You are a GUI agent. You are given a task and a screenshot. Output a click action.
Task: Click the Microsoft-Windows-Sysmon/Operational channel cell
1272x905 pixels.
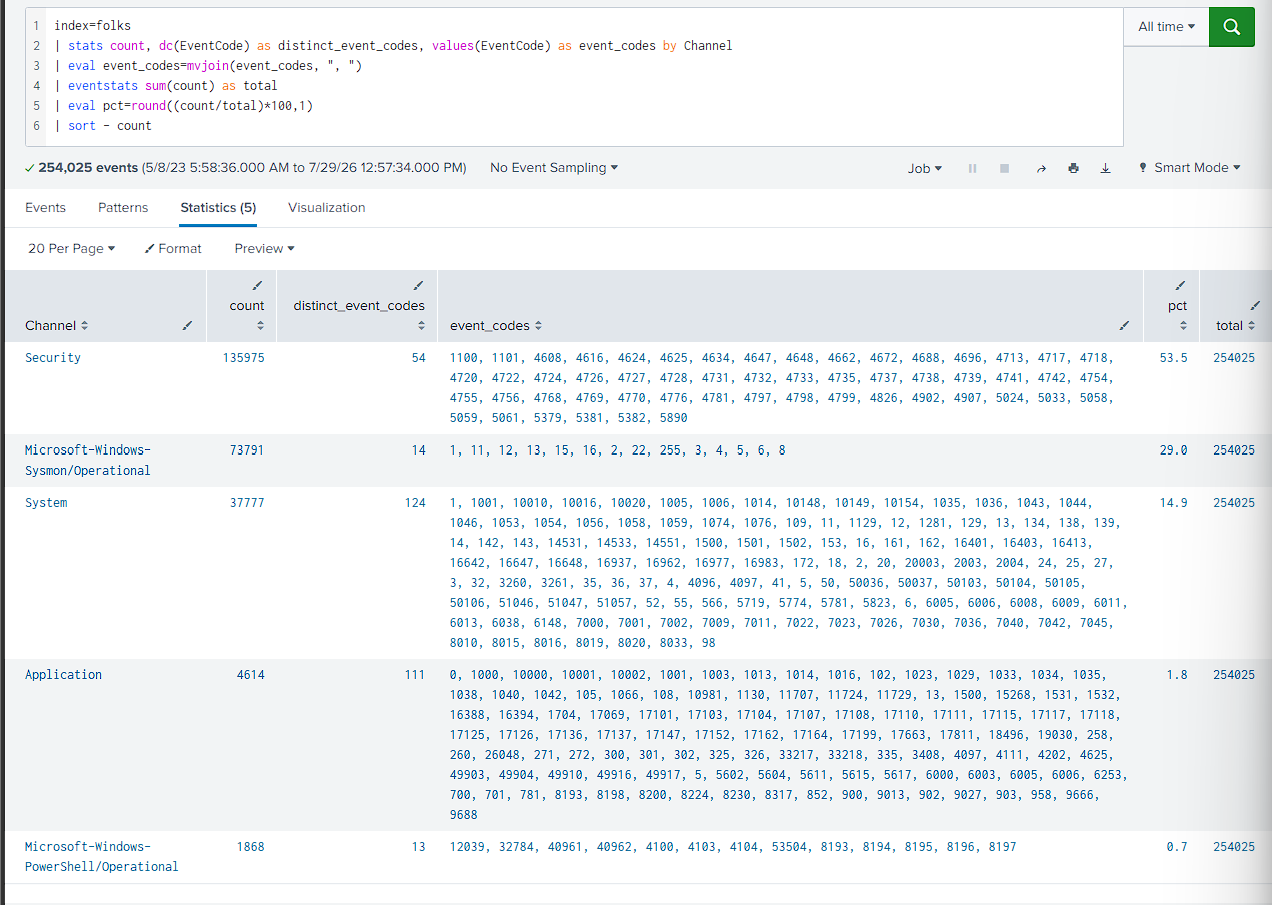(88, 460)
